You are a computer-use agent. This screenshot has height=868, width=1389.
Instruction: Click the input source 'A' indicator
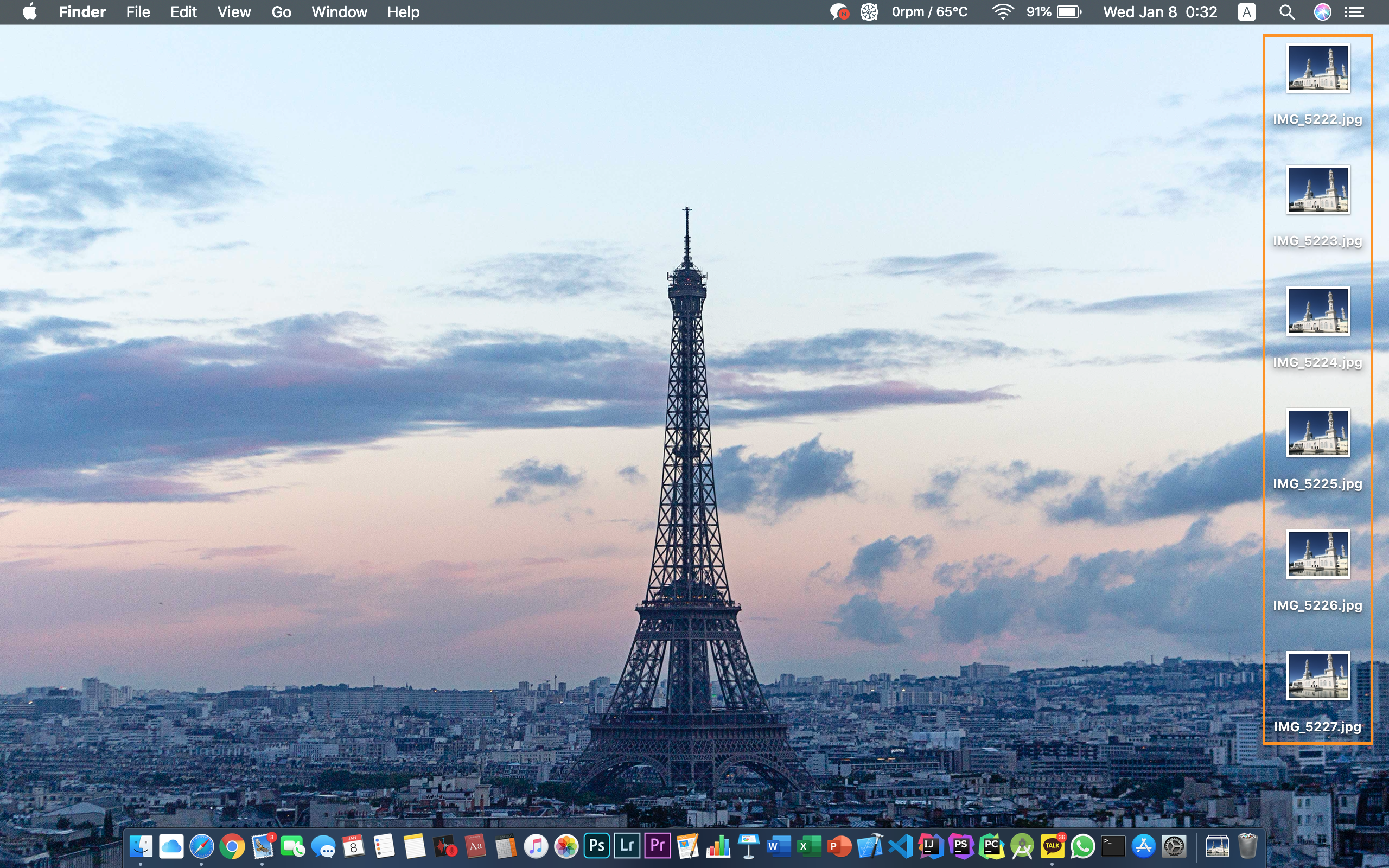coord(1246,12)
